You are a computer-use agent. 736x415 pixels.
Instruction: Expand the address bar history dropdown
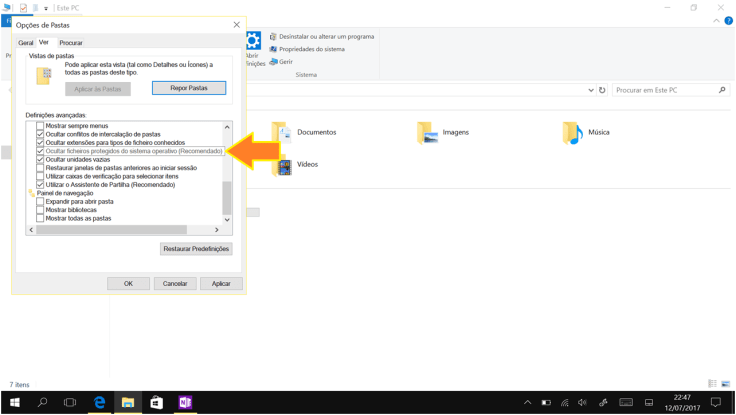(x=591, y=90)
